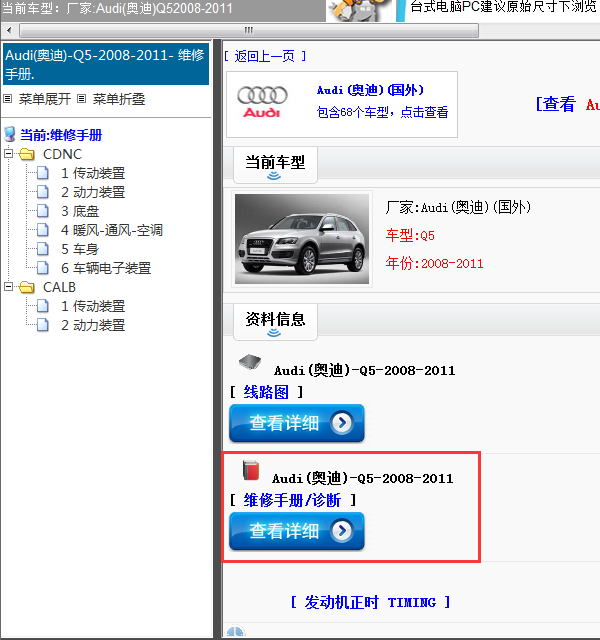
Task: Select 2 动力装置 under CALB
Action: pos(93,325)
